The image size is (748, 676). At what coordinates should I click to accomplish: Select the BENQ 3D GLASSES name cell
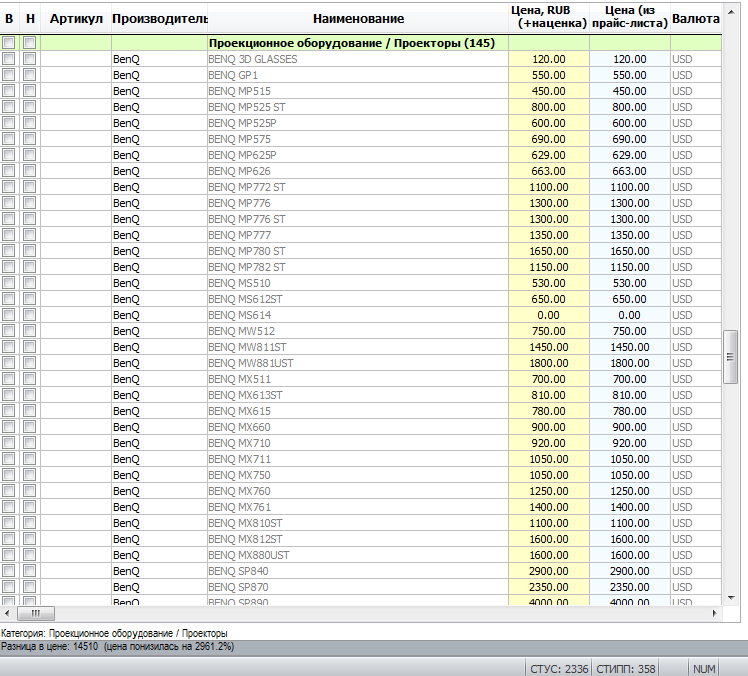(x=358, y=59)
